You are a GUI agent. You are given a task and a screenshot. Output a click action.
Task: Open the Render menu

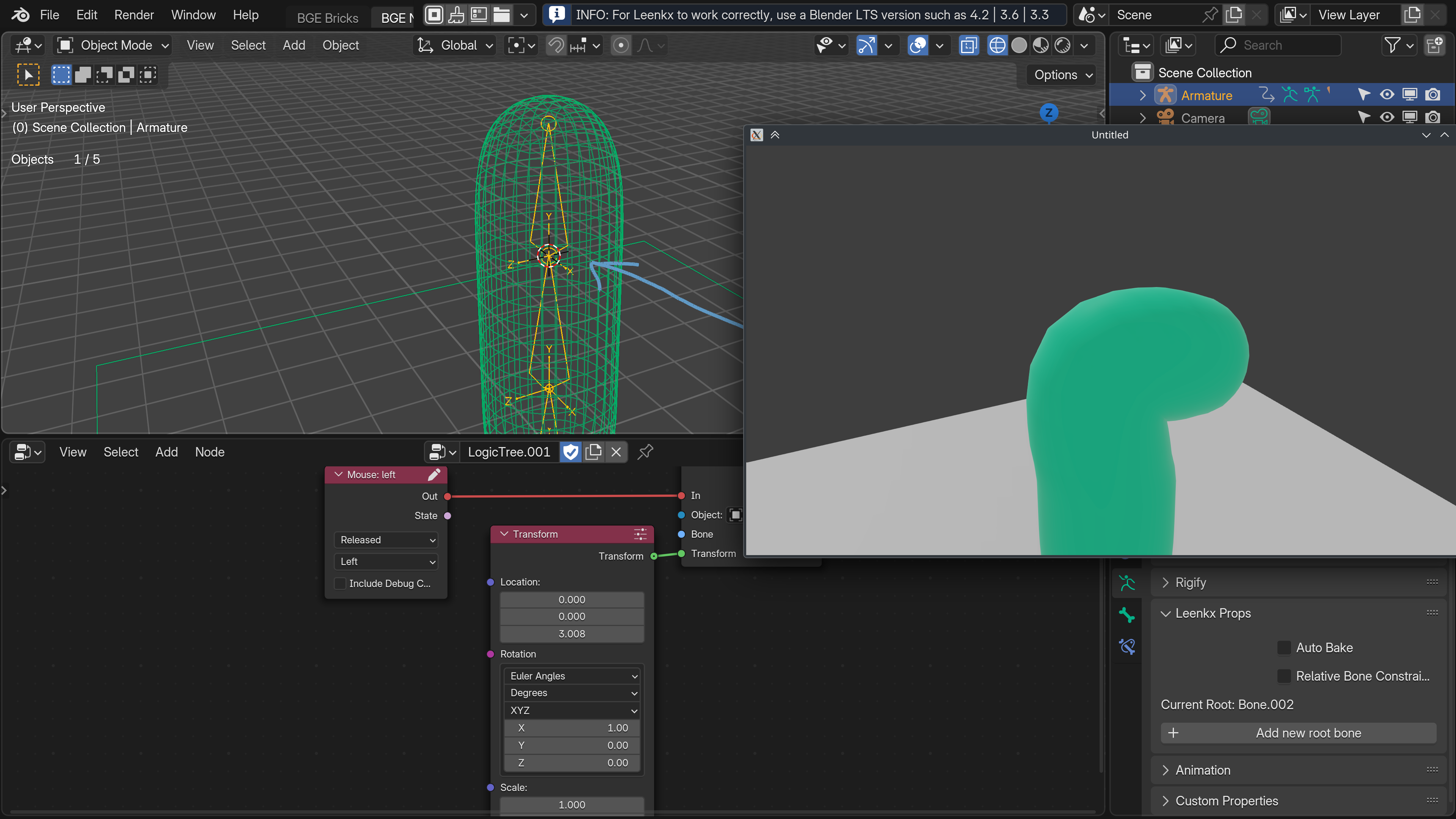click(134, 15)
